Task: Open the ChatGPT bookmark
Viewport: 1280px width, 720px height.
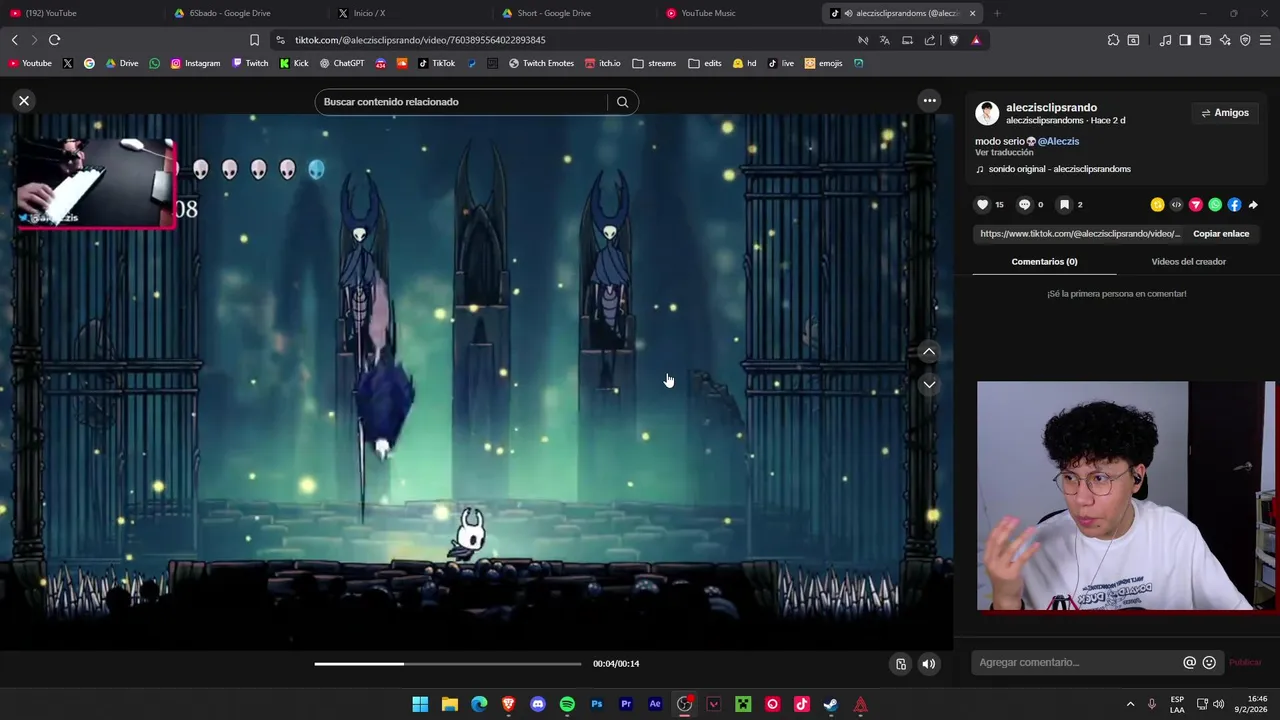Action: tap(341, 63)
